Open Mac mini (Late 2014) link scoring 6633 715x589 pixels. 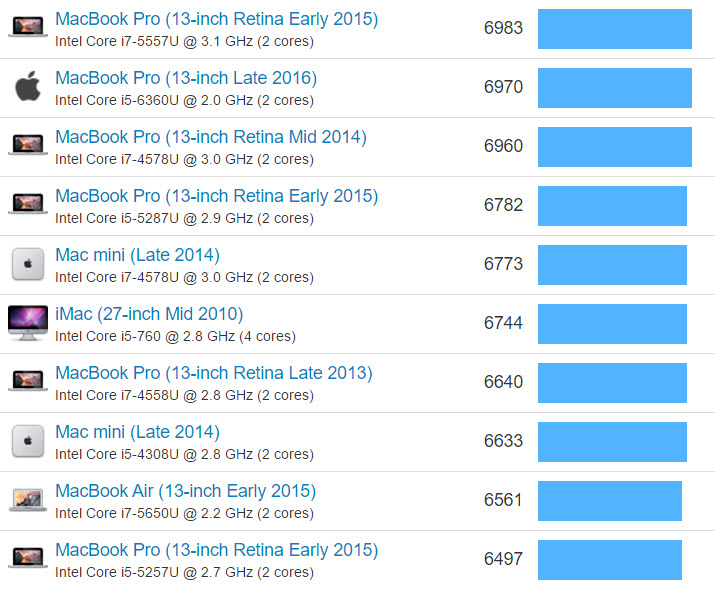click(x=137, y=432)
